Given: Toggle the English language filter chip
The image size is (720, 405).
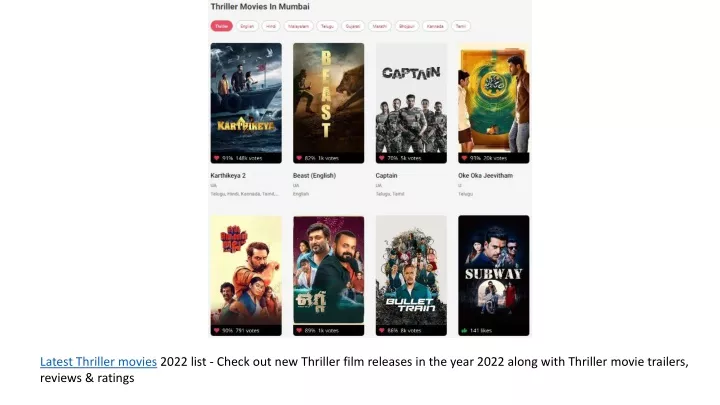Looking at the screenshot, I should coord(247,26).
